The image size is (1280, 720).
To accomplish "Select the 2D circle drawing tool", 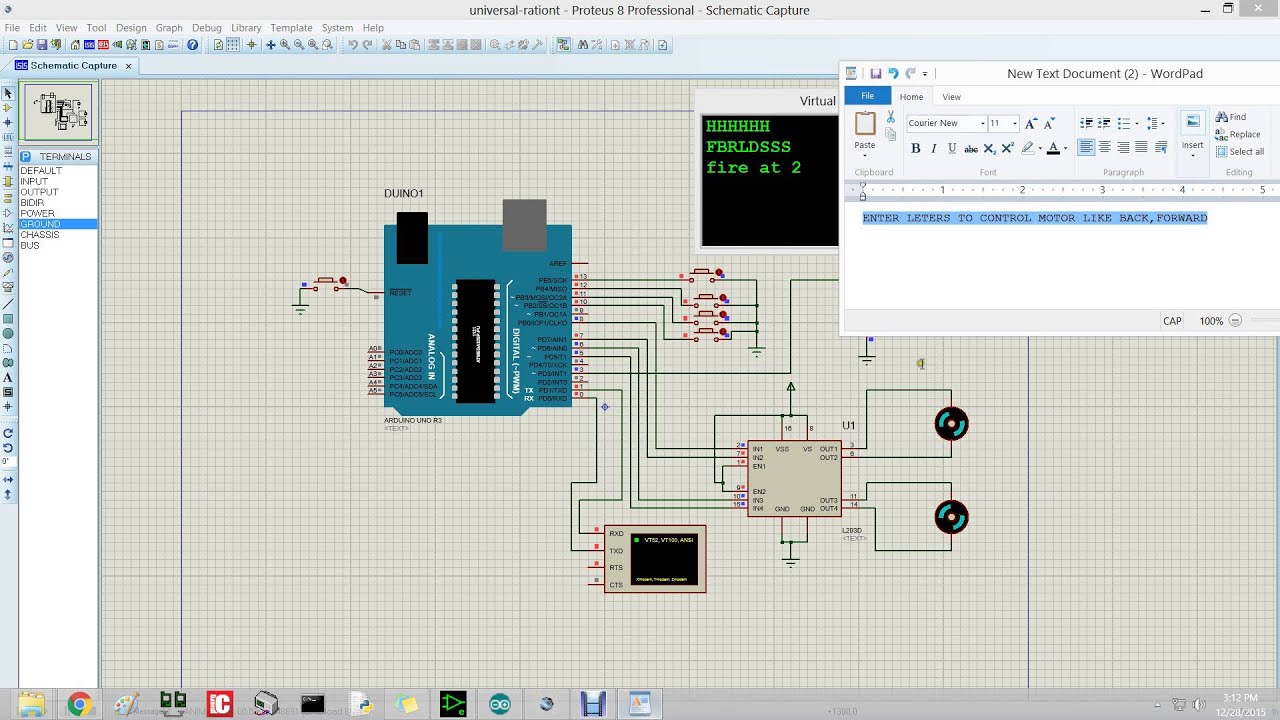I will point(8,333).
